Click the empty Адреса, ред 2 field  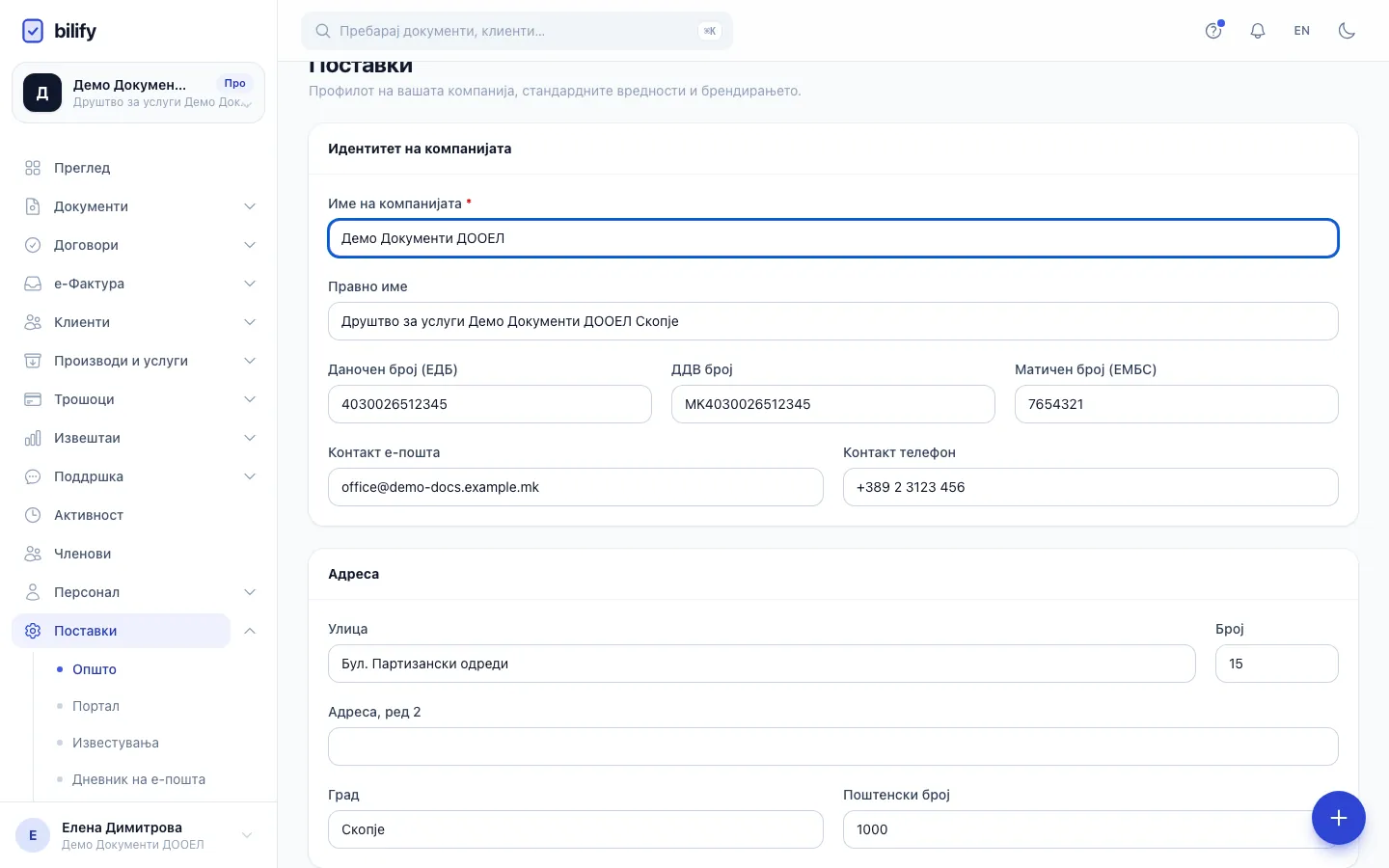coord(833,746)
